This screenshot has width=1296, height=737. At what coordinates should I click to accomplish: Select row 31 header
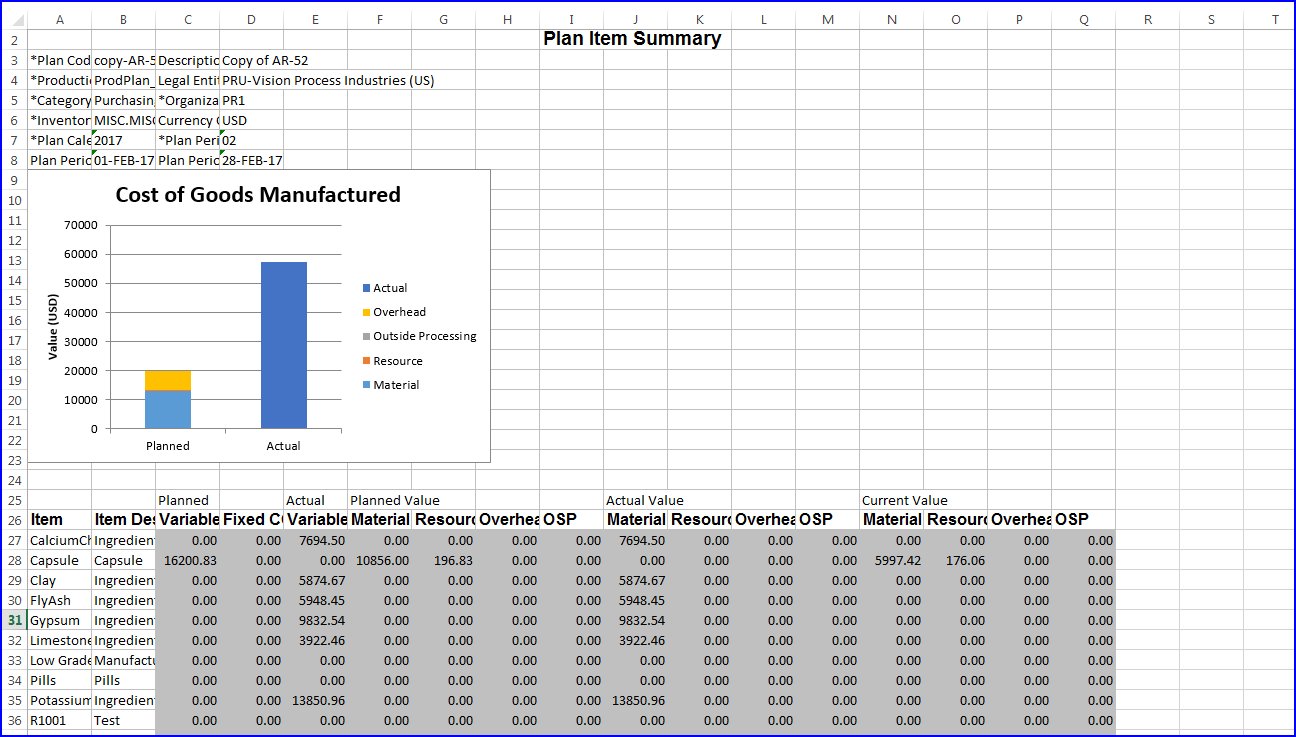14,620
